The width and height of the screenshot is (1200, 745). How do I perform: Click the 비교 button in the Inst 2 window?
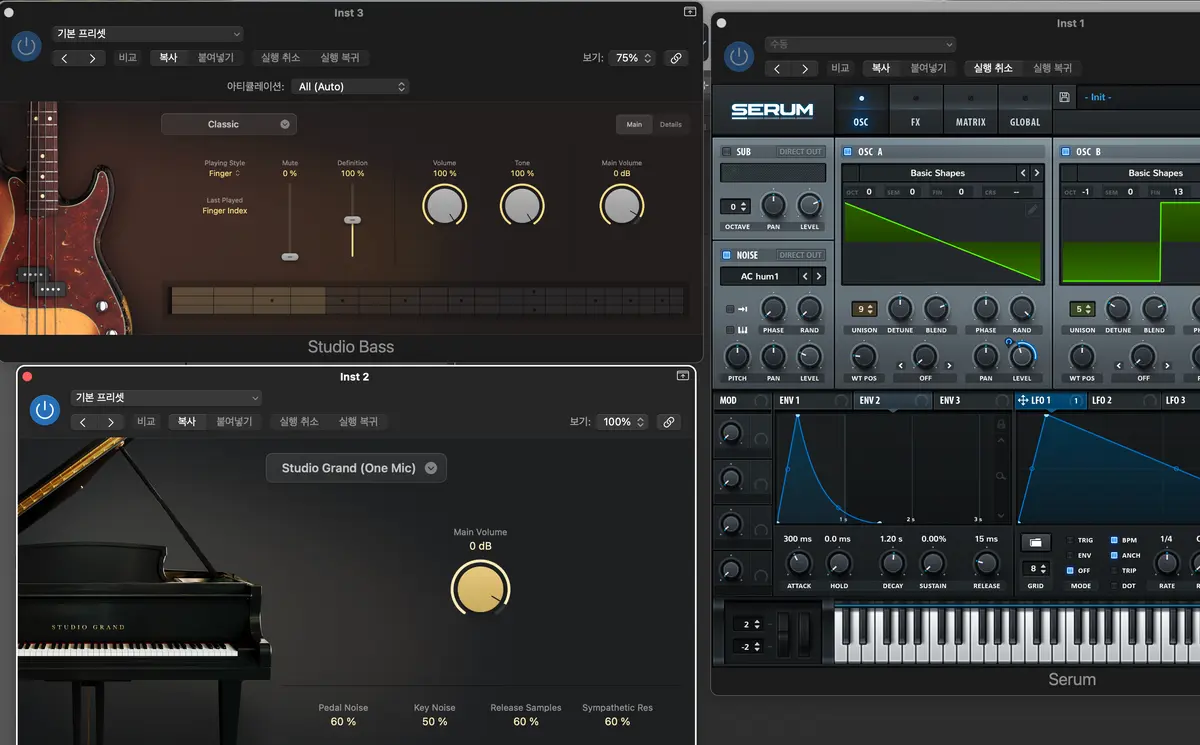146,422
